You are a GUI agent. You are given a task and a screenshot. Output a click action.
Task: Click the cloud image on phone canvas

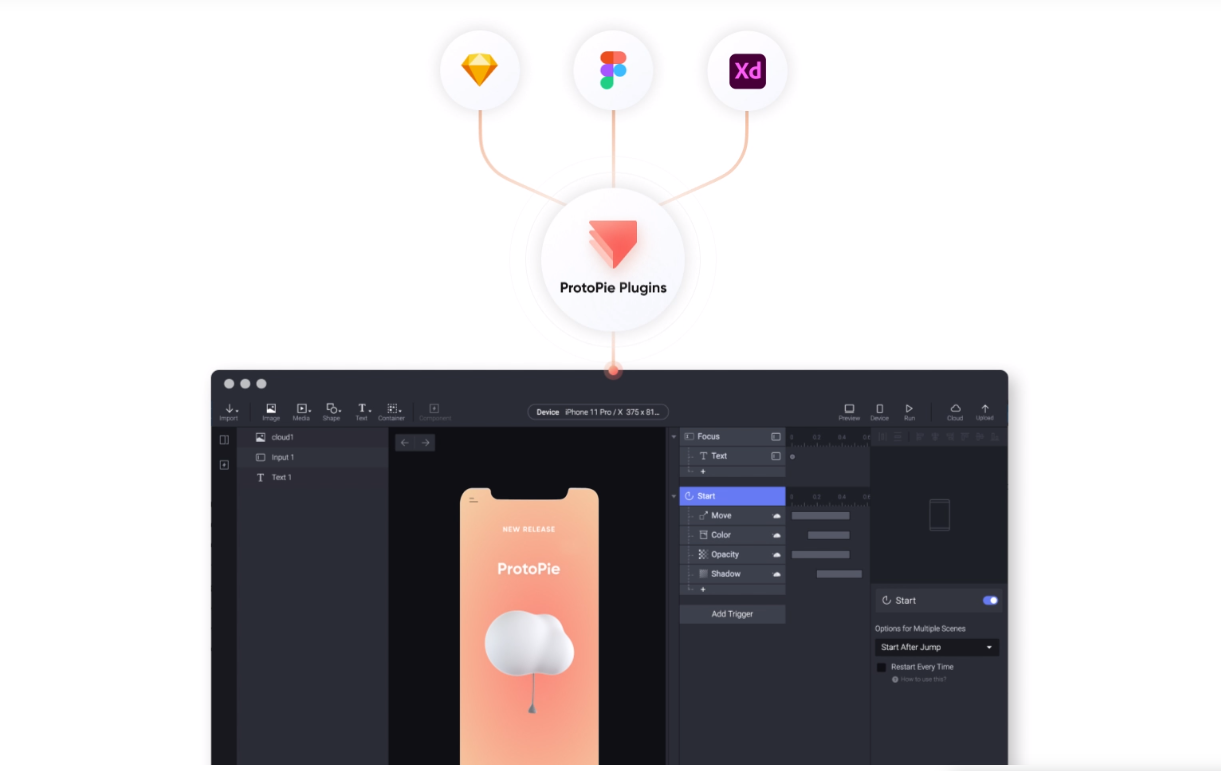pyautogui.click(x=530, y=643)
